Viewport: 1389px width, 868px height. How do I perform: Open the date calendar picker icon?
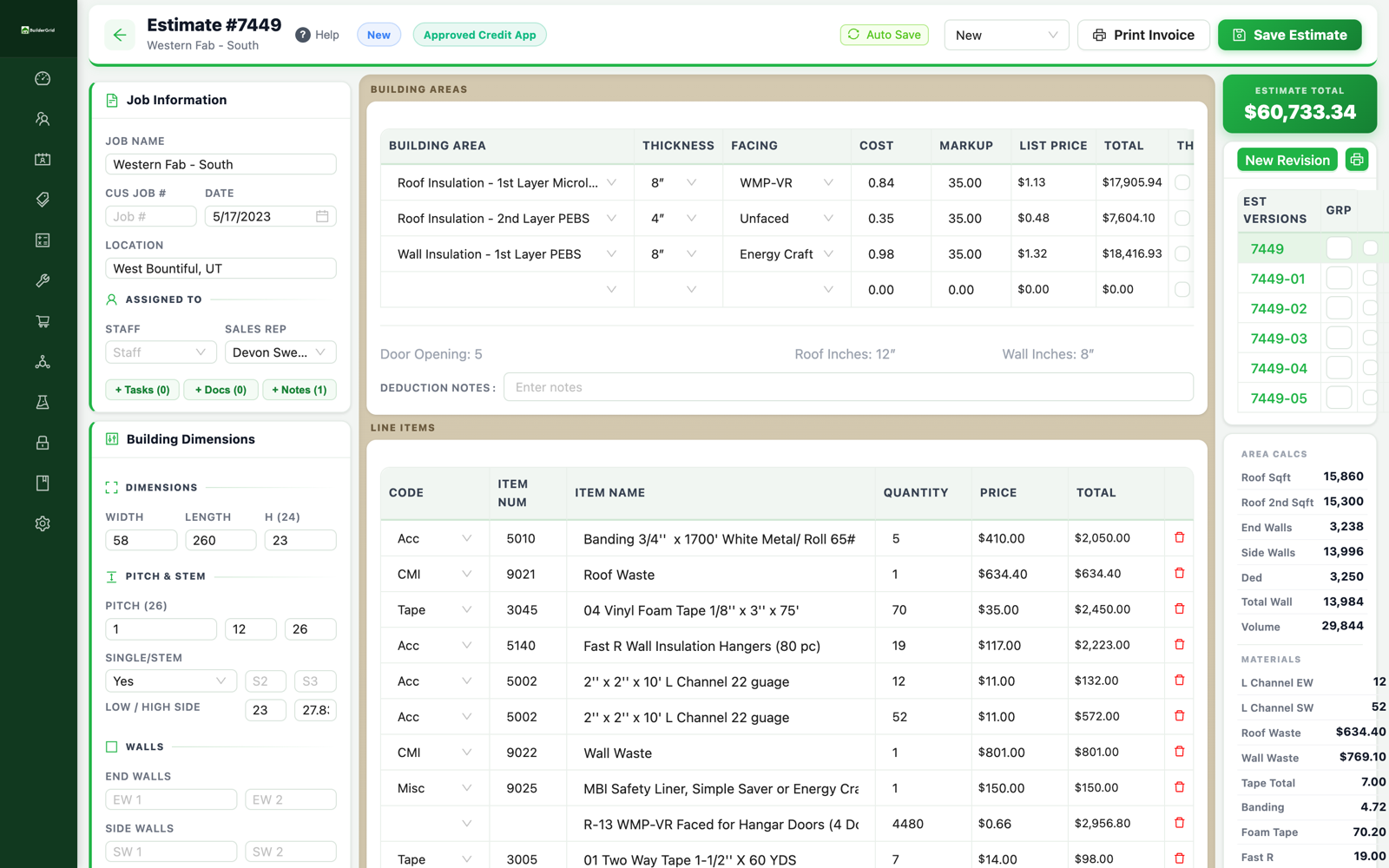(x=322, y=216)
